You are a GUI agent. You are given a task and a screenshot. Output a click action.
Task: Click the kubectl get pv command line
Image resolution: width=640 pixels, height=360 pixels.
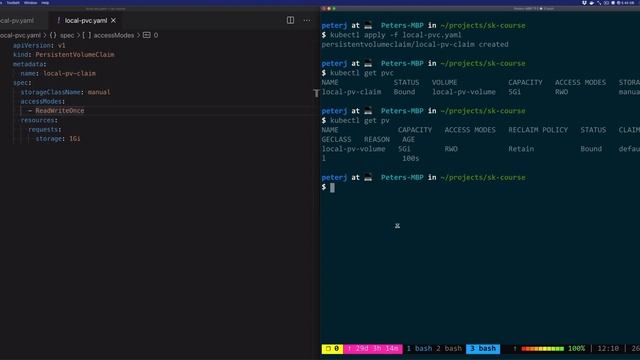click(x=360, y=120)
